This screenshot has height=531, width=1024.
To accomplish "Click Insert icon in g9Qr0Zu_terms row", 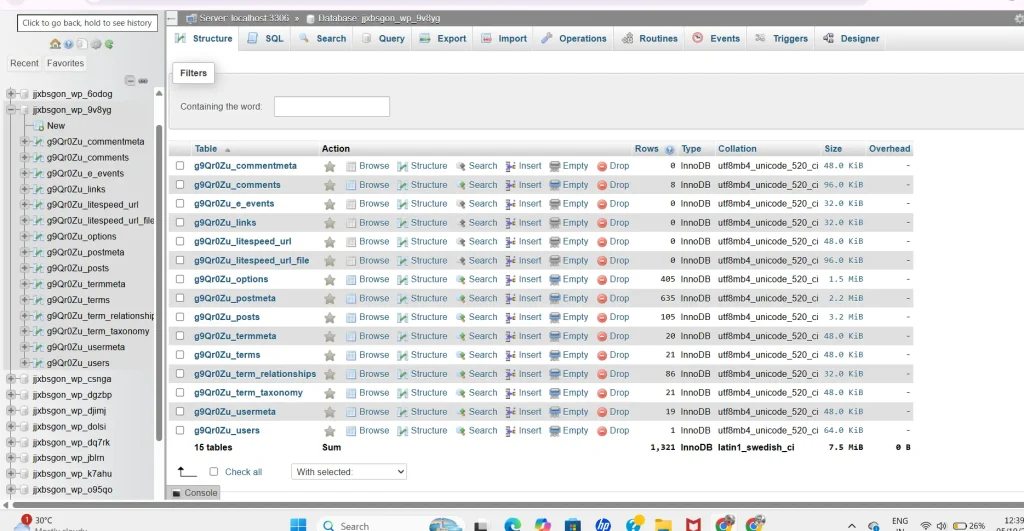I will tap(511, 355).
